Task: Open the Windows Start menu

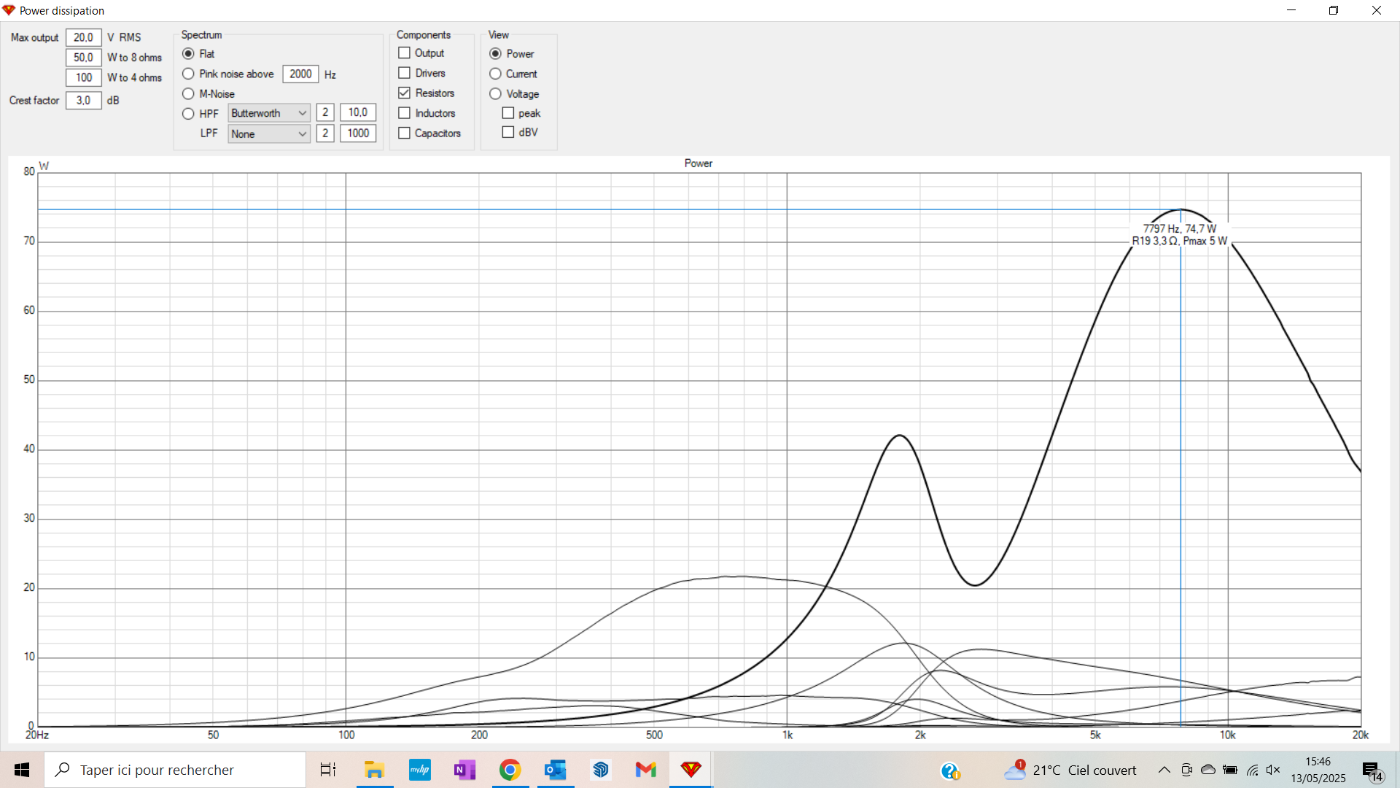Action: [21, 770]
